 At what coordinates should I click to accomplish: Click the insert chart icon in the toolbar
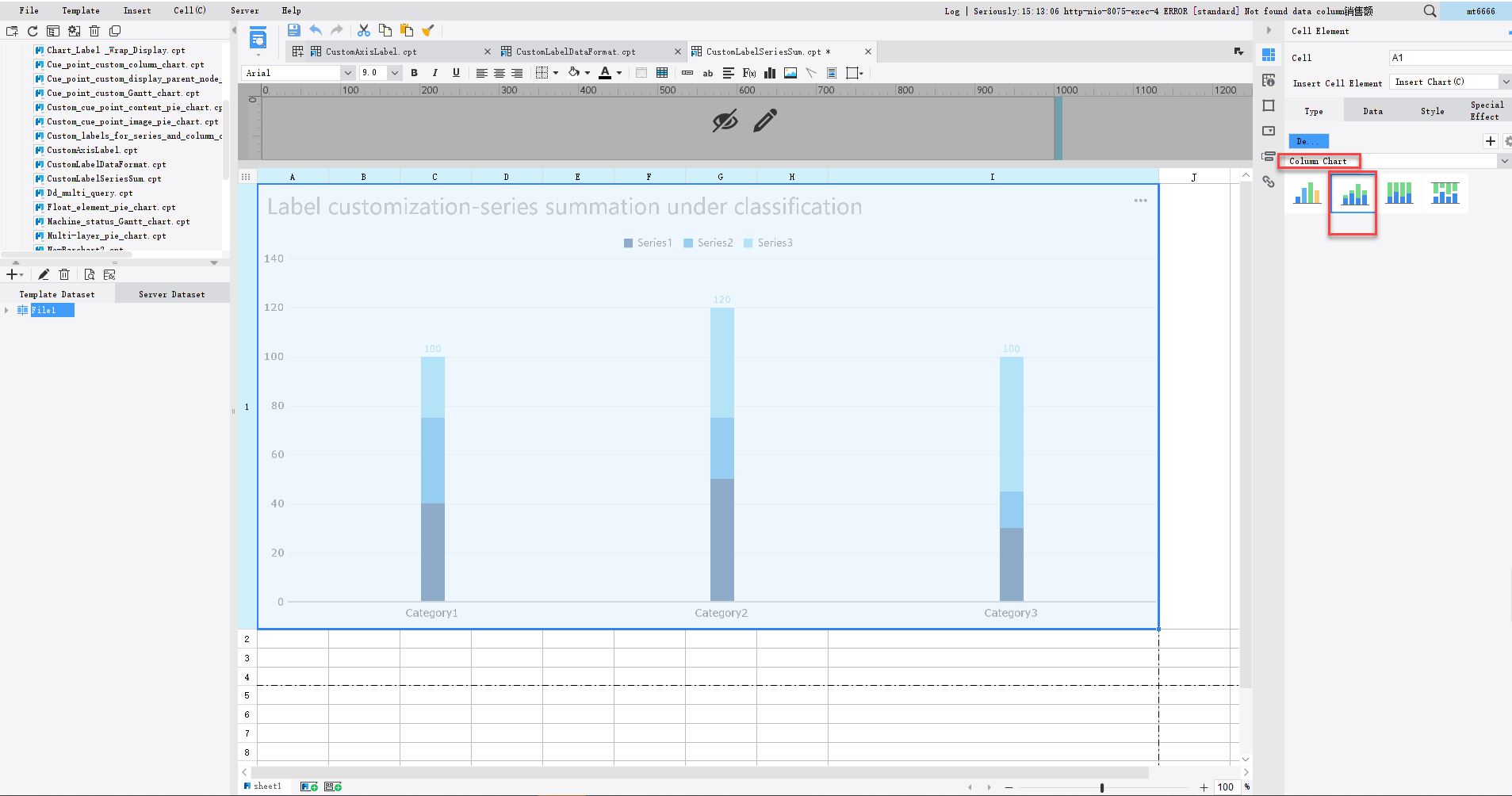click(x=769, y=73)
